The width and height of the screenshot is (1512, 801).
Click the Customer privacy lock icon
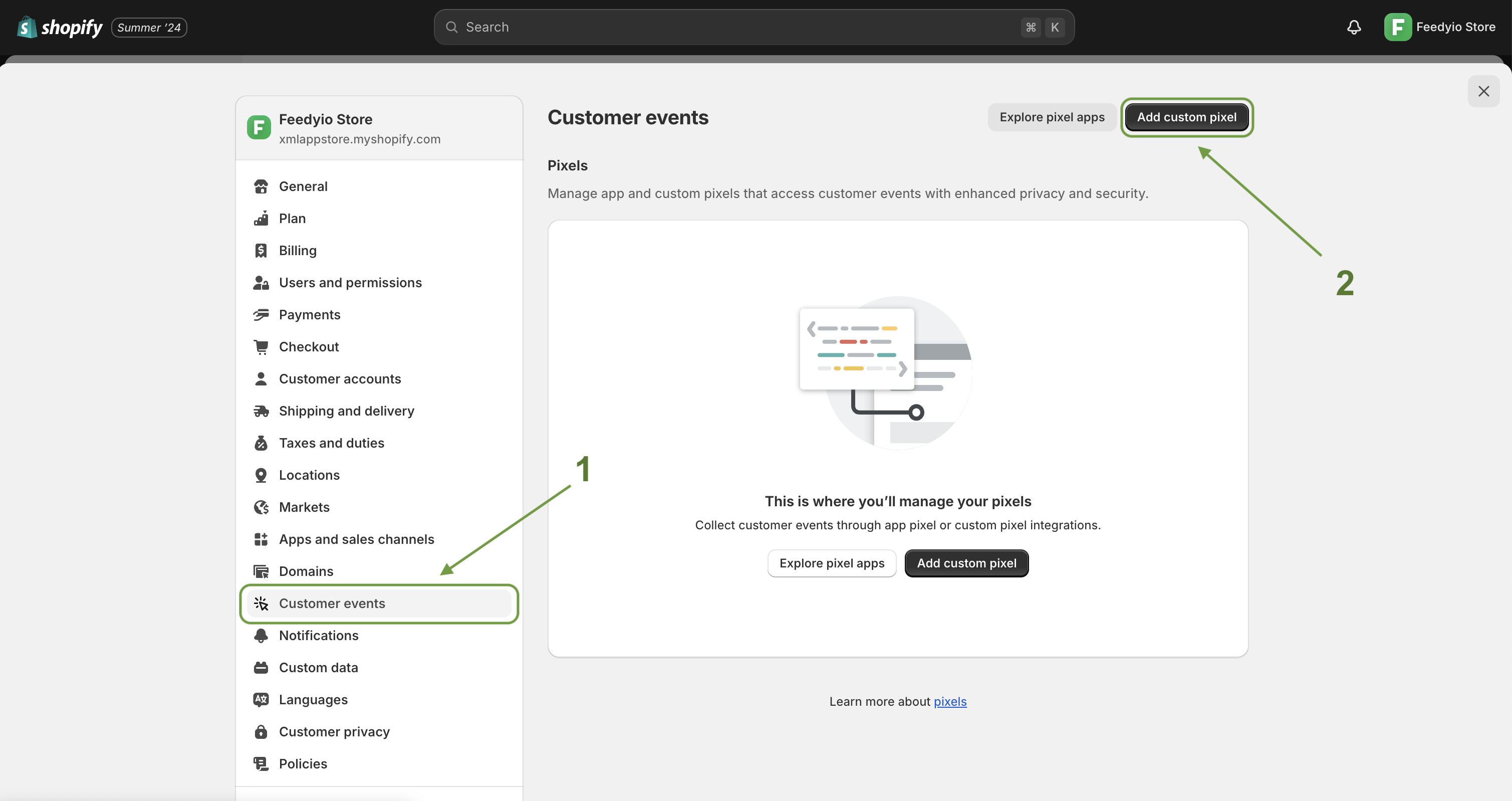261,732
